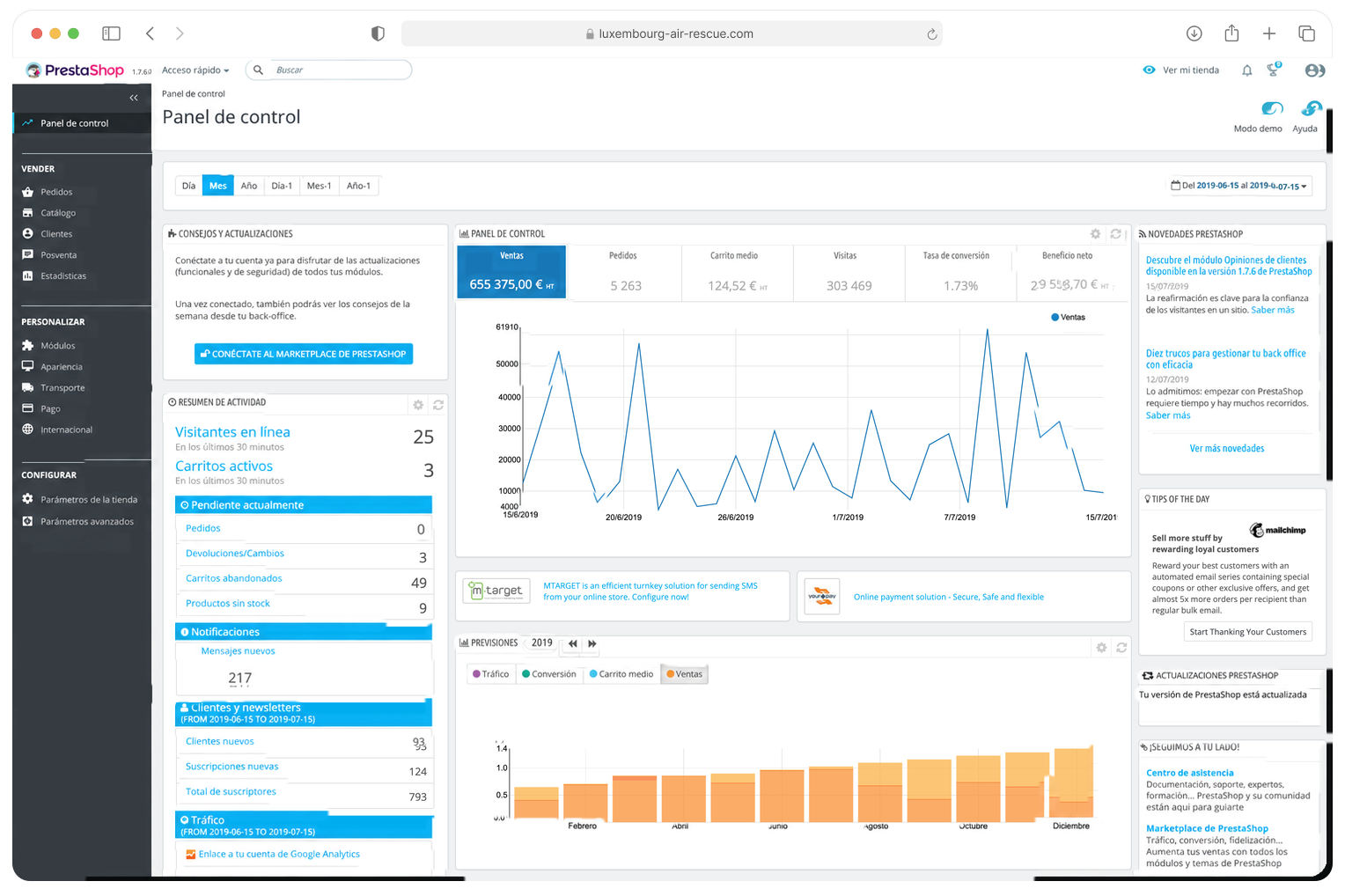Click Conéctate al Marketplace de PrestaShop button
Viewport: 1345px width, 896px height.
click(x=304, y=354)
